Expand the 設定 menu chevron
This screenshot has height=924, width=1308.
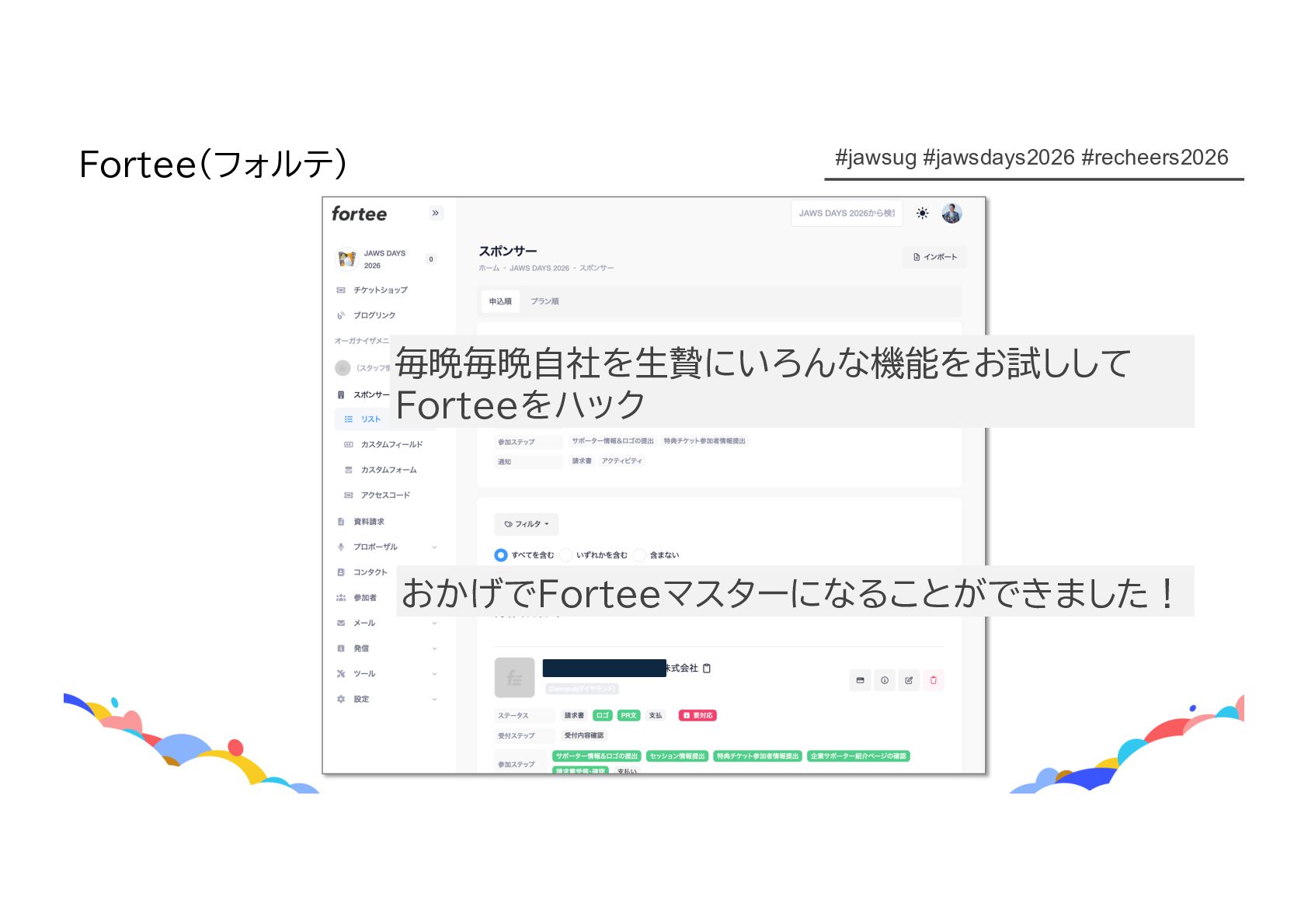point(434,699)
